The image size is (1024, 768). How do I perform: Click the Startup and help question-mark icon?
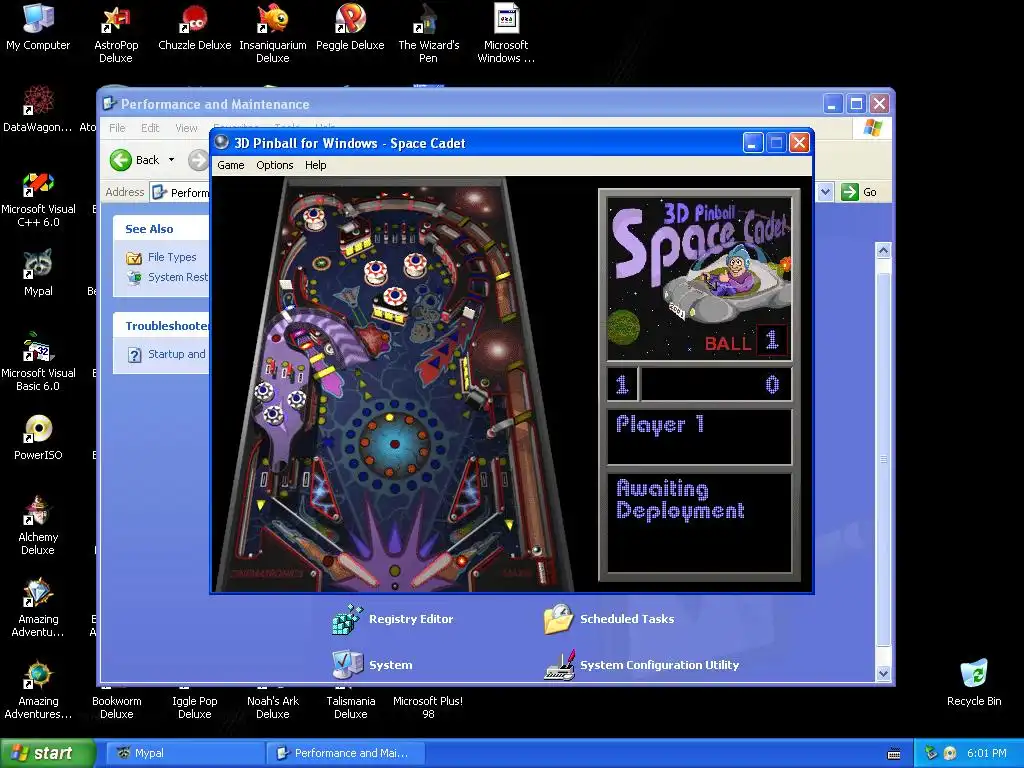[135, 355]
